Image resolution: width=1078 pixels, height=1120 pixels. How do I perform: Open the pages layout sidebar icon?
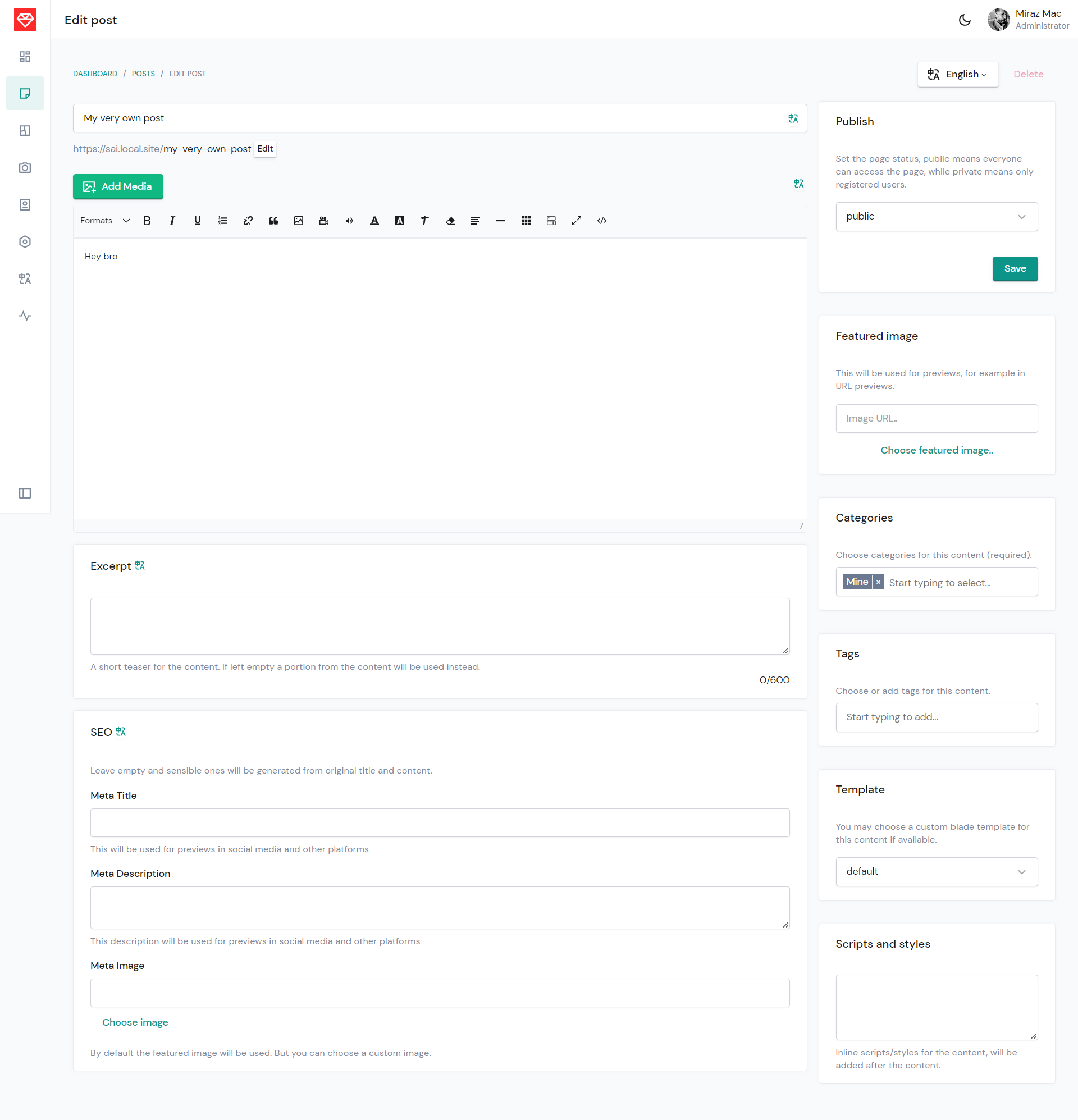click(x=25, y=131)
